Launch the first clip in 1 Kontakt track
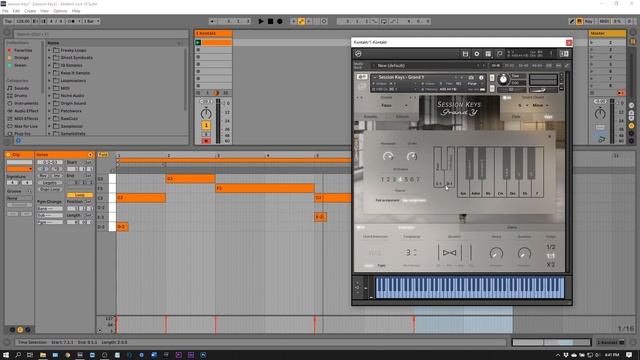Screen dimensions: 640x360 198,42
